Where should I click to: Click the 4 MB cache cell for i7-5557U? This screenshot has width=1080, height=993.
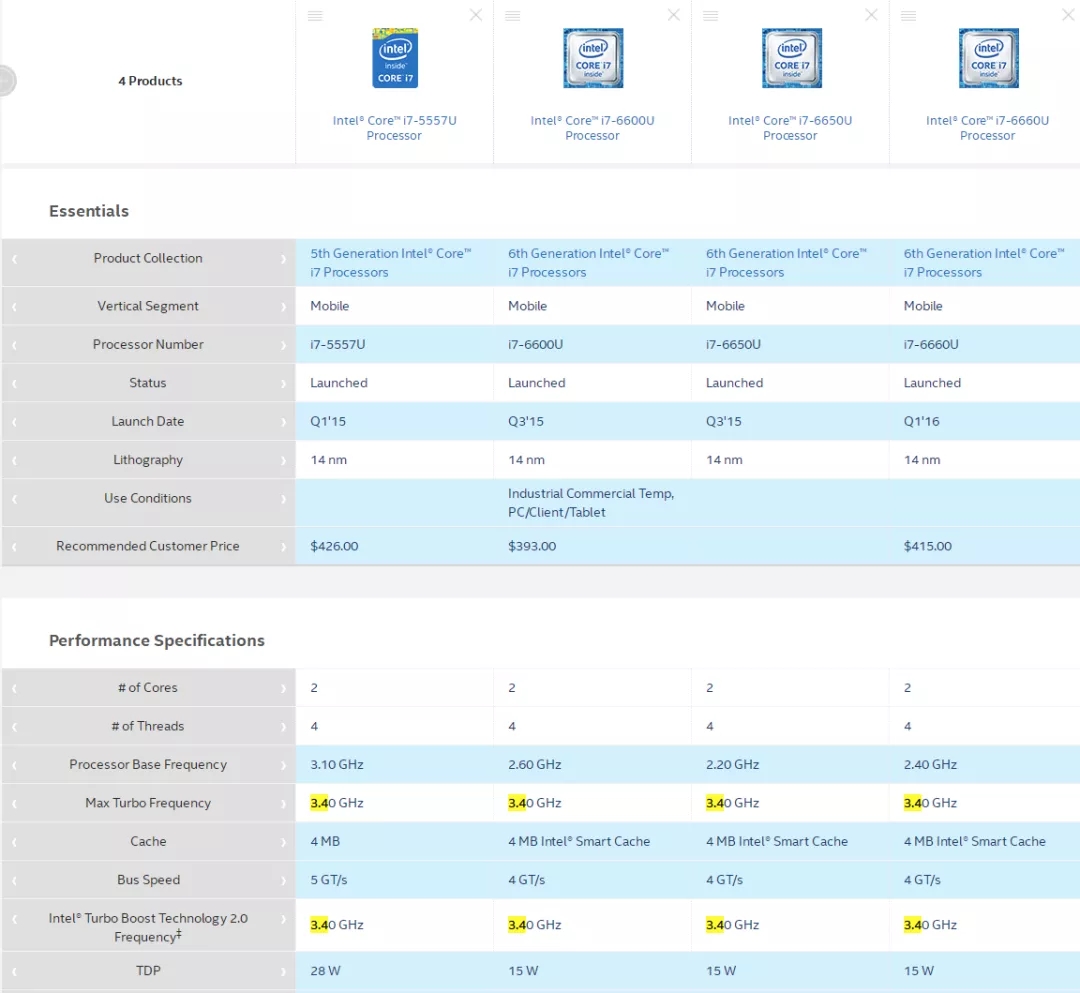(324, 842)
